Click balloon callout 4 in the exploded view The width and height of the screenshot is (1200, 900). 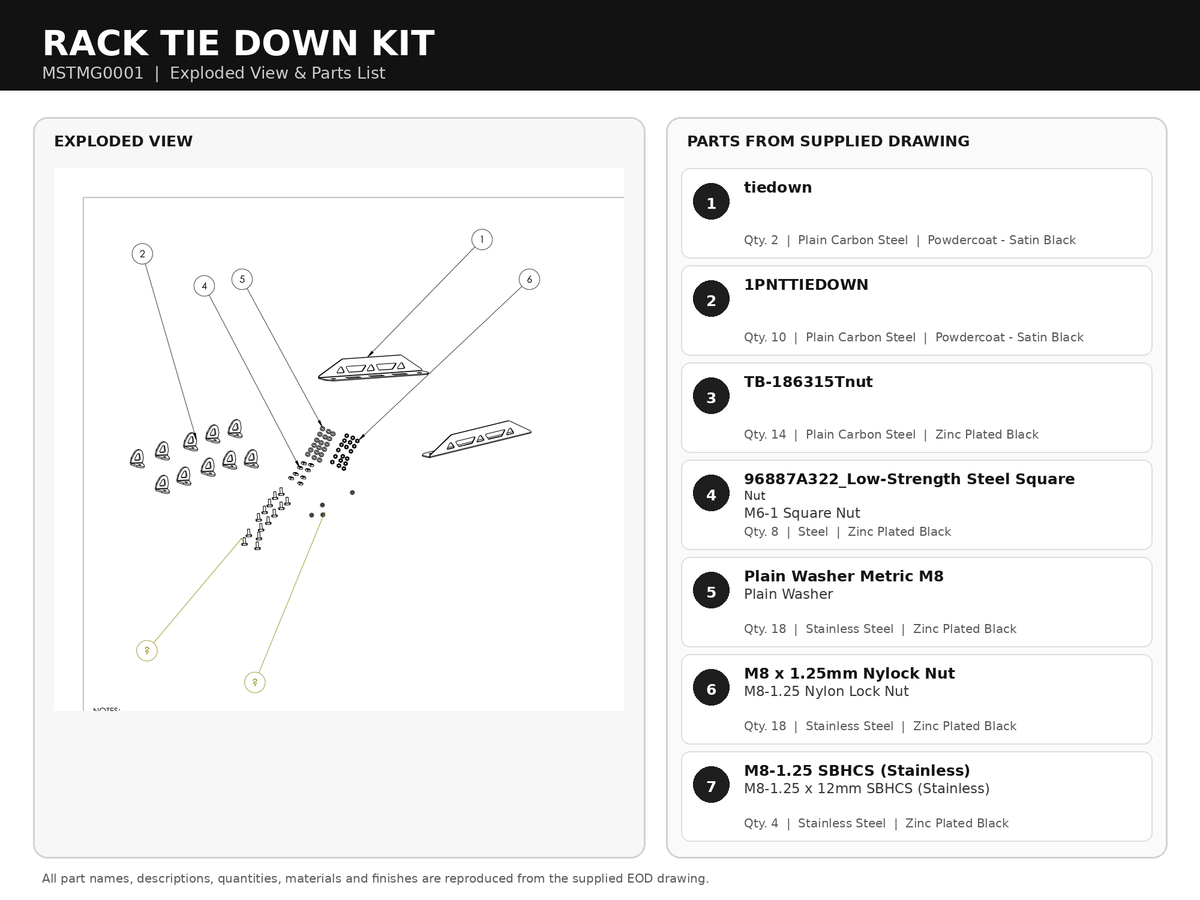tap(204, 286)
